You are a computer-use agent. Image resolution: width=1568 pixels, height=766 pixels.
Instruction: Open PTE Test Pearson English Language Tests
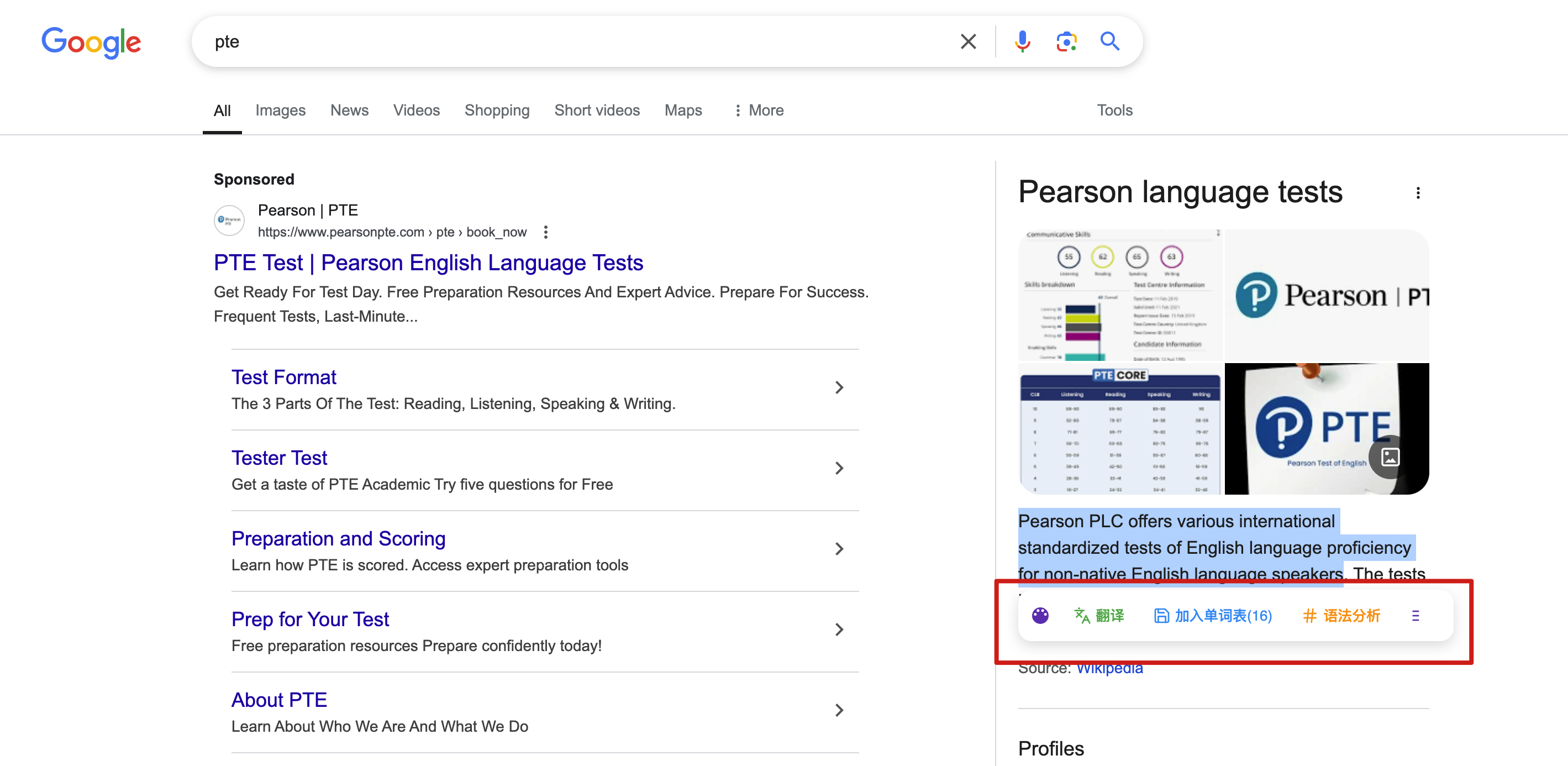[x=428, y=263]
